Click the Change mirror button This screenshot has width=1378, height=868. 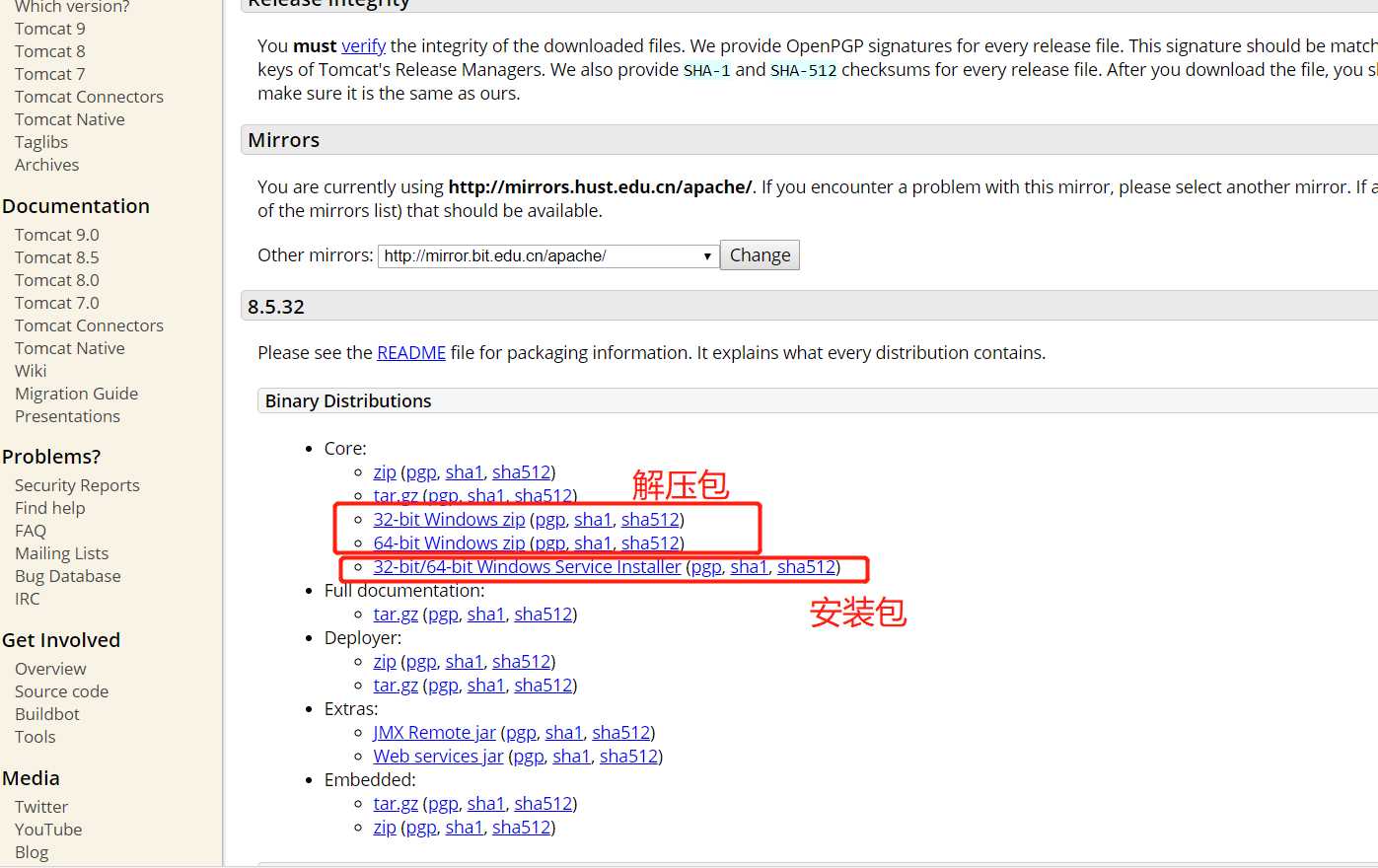click(x=760, y=255)
